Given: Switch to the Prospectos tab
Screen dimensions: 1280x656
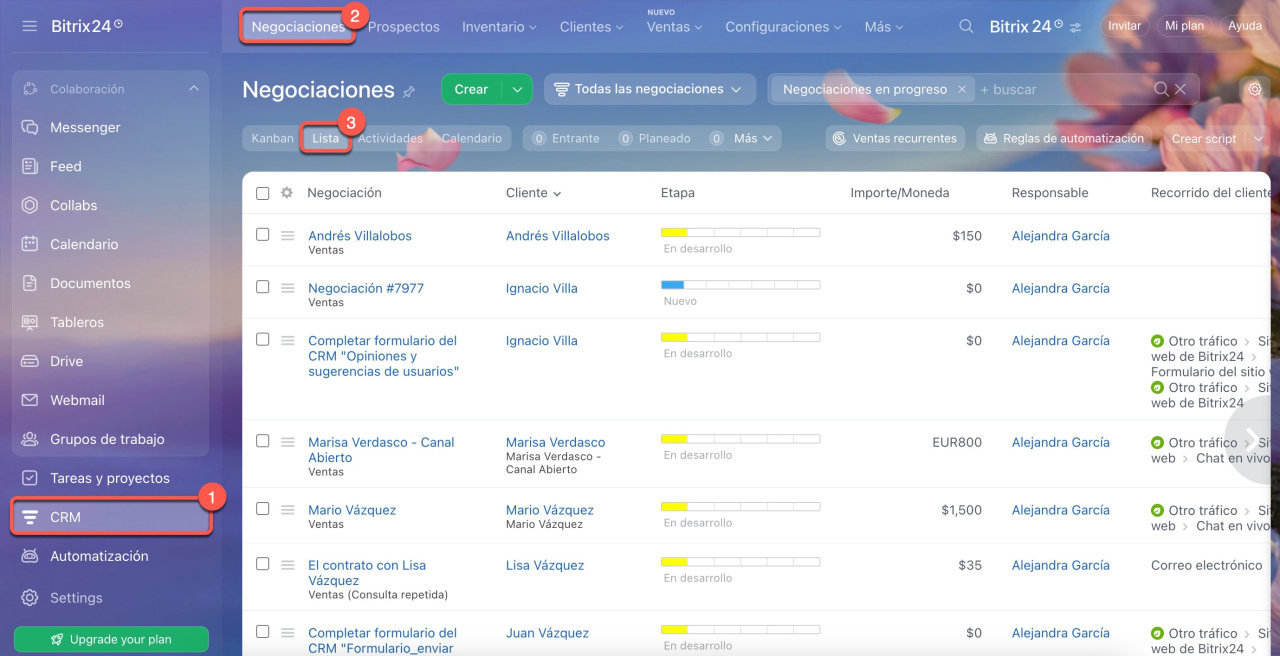Looking at the screenshot, I should pyautogui.click(x=403, y=27).
